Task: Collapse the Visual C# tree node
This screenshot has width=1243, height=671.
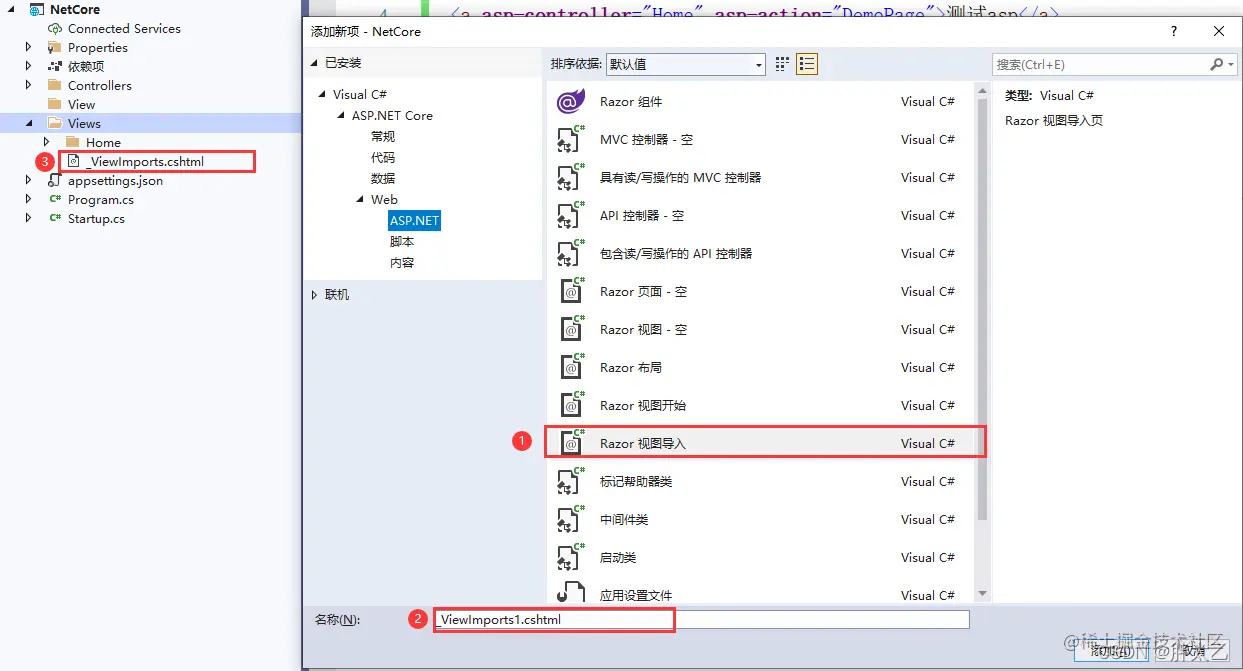Action: [322, 95]
